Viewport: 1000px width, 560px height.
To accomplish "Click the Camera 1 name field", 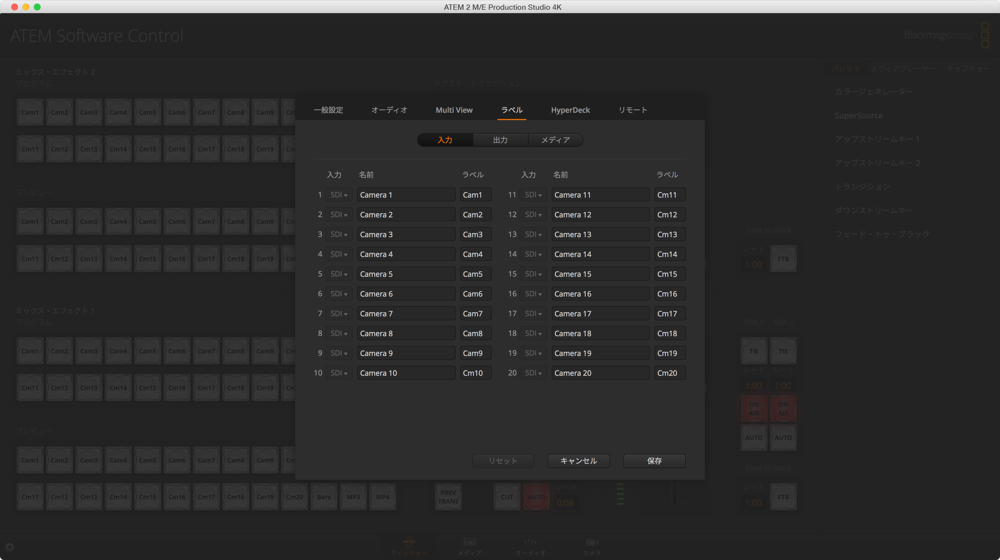I will [406, 195].
